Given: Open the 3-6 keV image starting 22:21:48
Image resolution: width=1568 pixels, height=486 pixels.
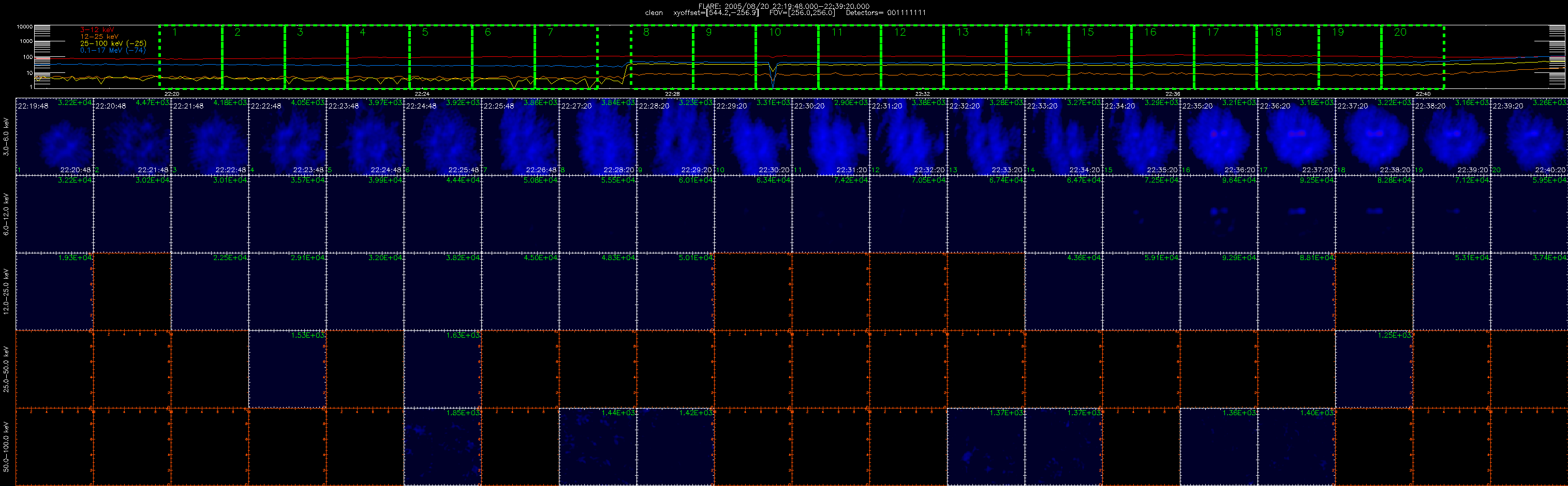Looking at the screenshot, I should 210,136.
